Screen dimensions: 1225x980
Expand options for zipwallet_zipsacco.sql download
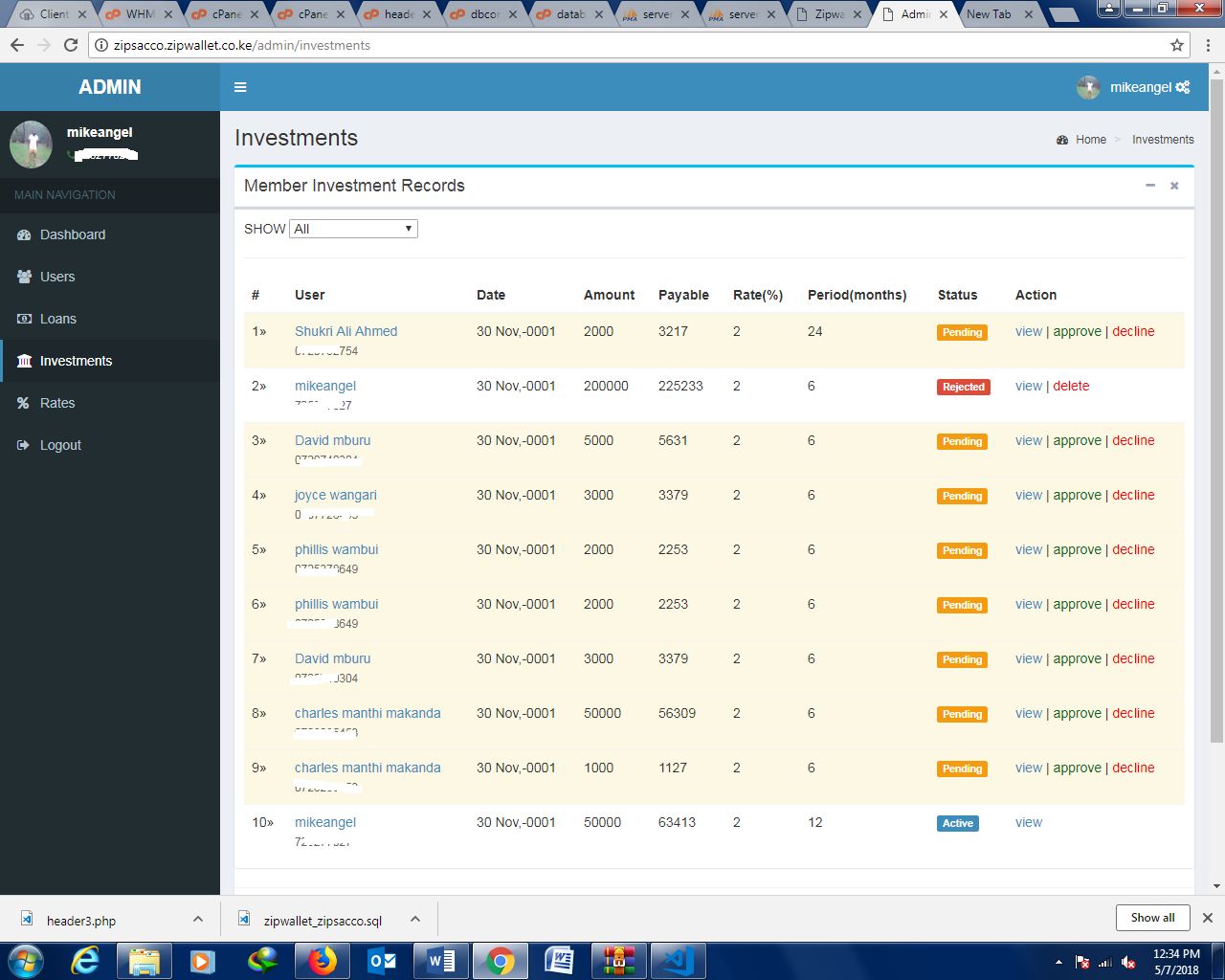[415, 919]
